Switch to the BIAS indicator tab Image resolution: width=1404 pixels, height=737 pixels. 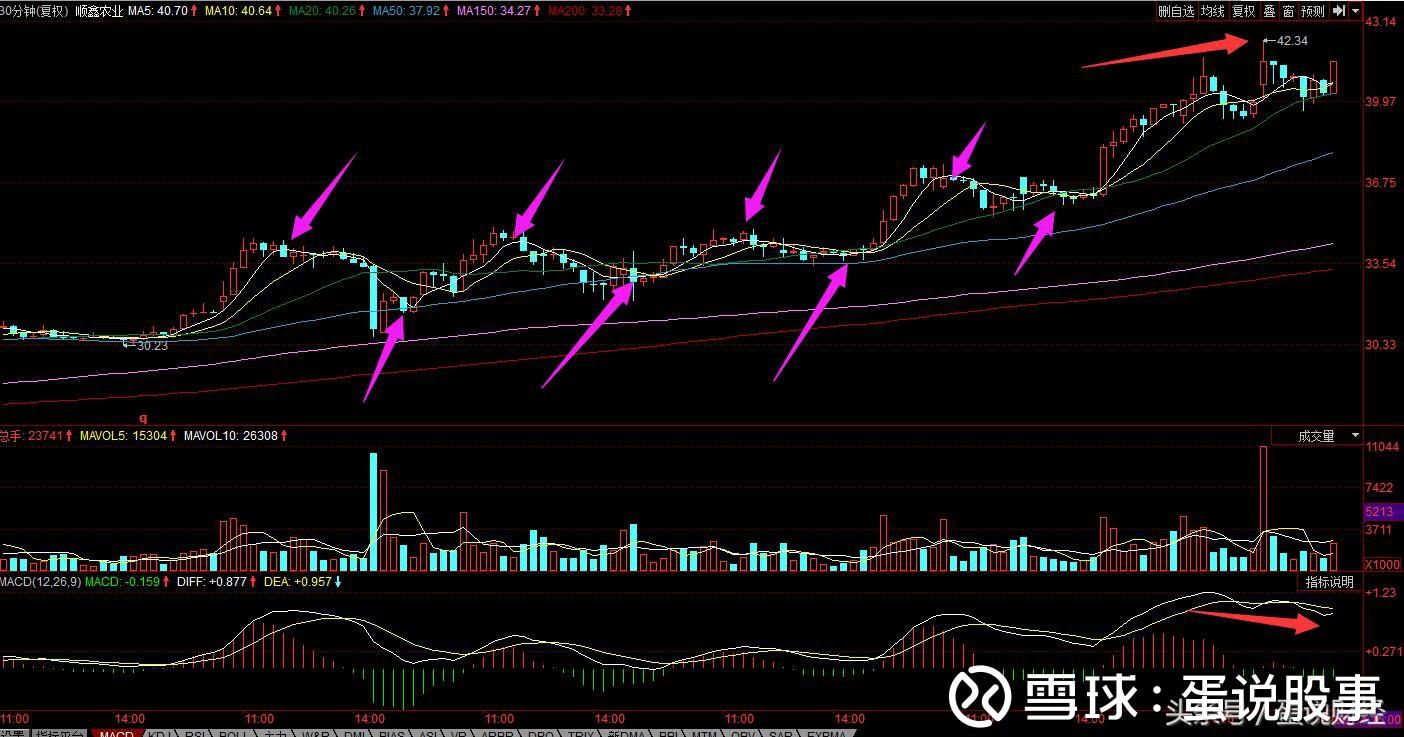(x=391, y=732)
